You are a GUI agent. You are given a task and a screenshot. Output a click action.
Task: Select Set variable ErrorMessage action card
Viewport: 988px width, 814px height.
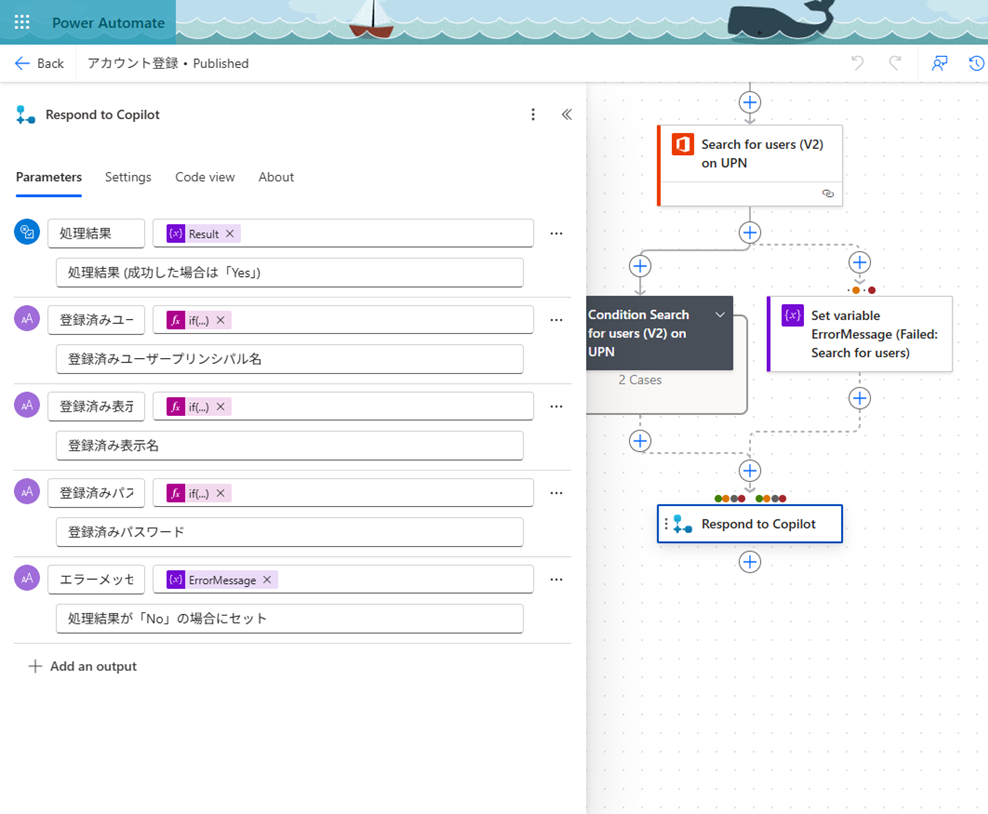[x=860, y=334]
